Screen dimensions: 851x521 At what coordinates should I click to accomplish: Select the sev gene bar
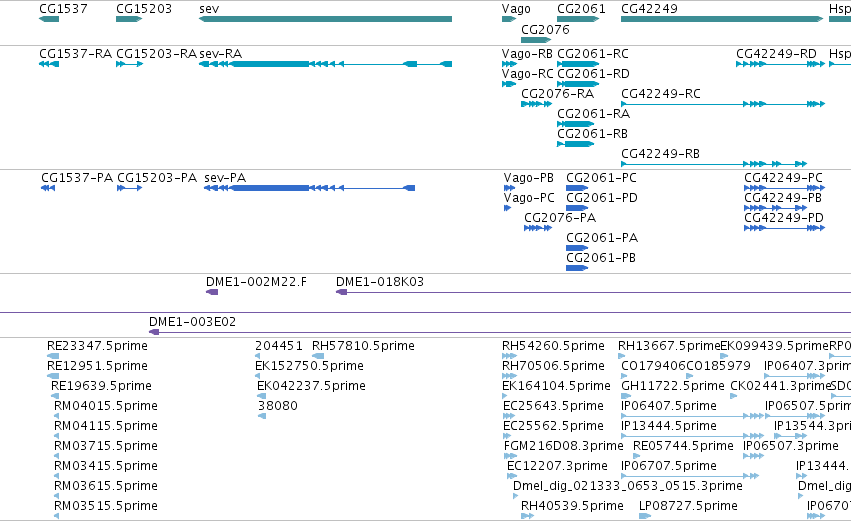[326, 19]
